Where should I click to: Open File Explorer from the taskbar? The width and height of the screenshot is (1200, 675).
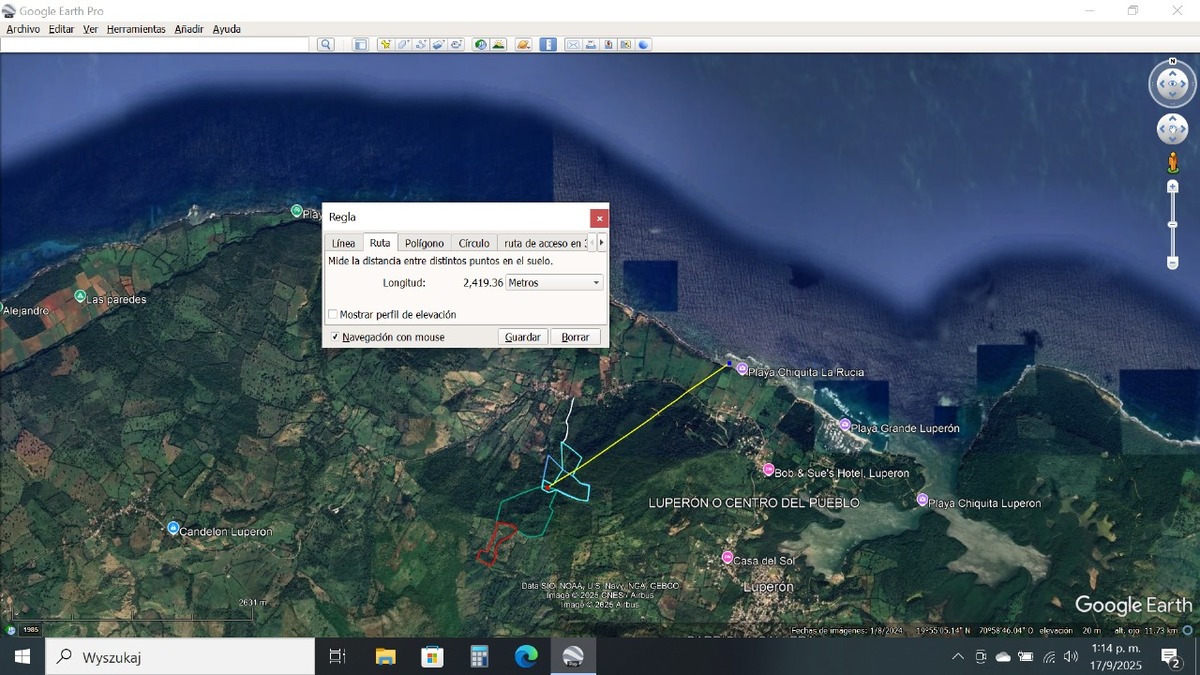385,657
